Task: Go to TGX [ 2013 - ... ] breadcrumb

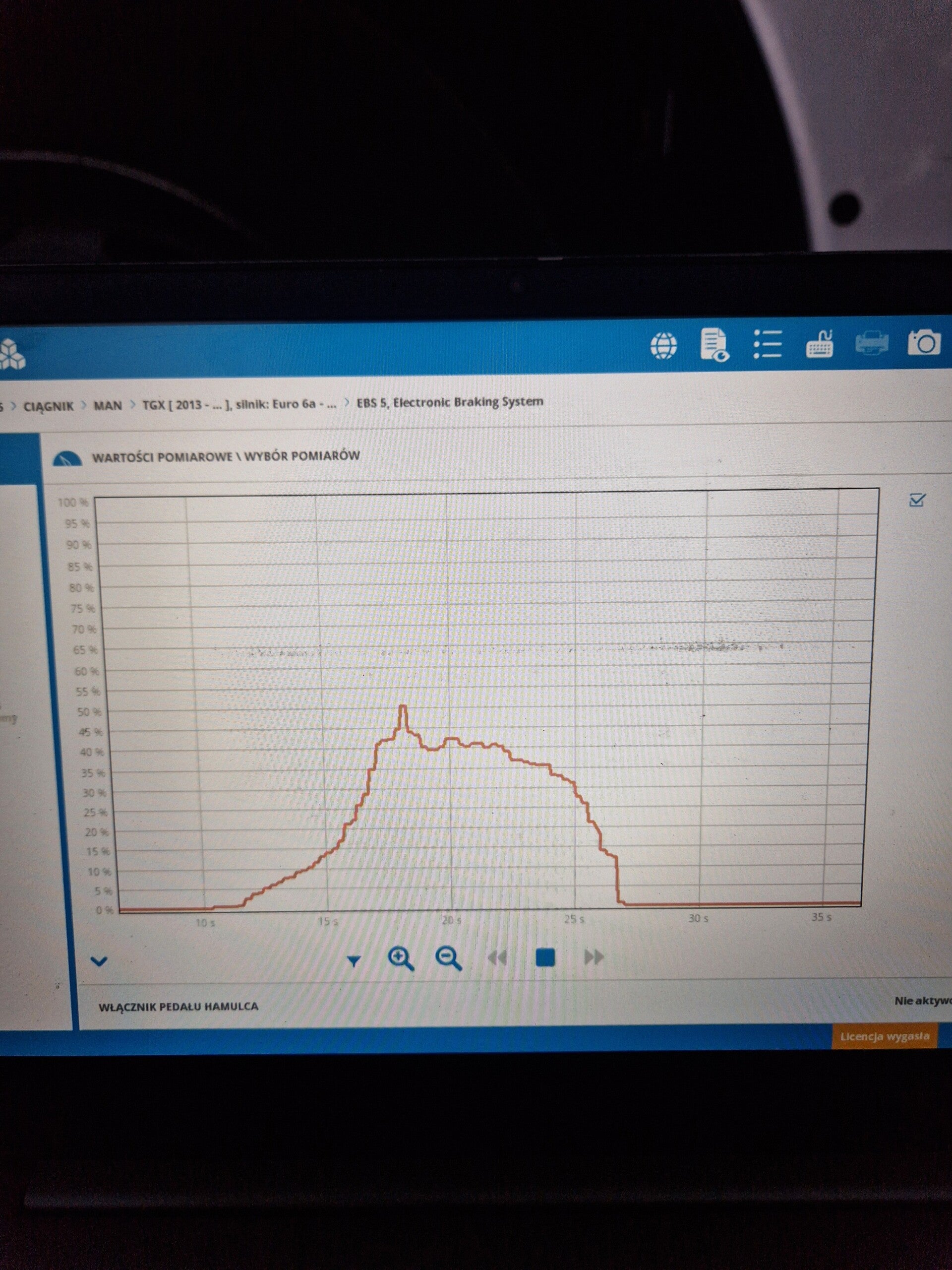Action: 239,404
